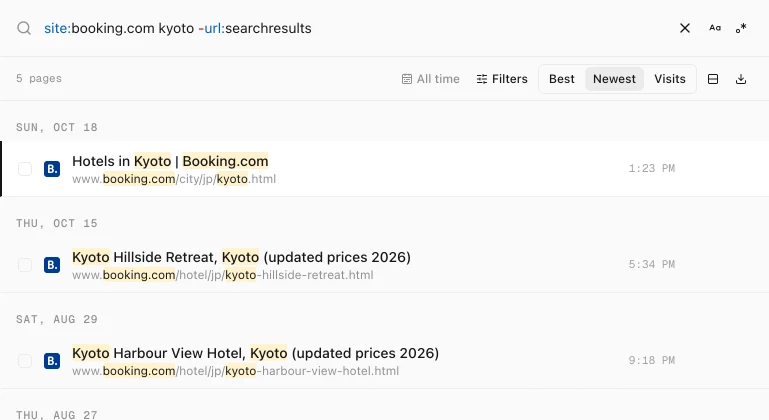
Task: Click the download export icon
Action: (x=741, y=79)
